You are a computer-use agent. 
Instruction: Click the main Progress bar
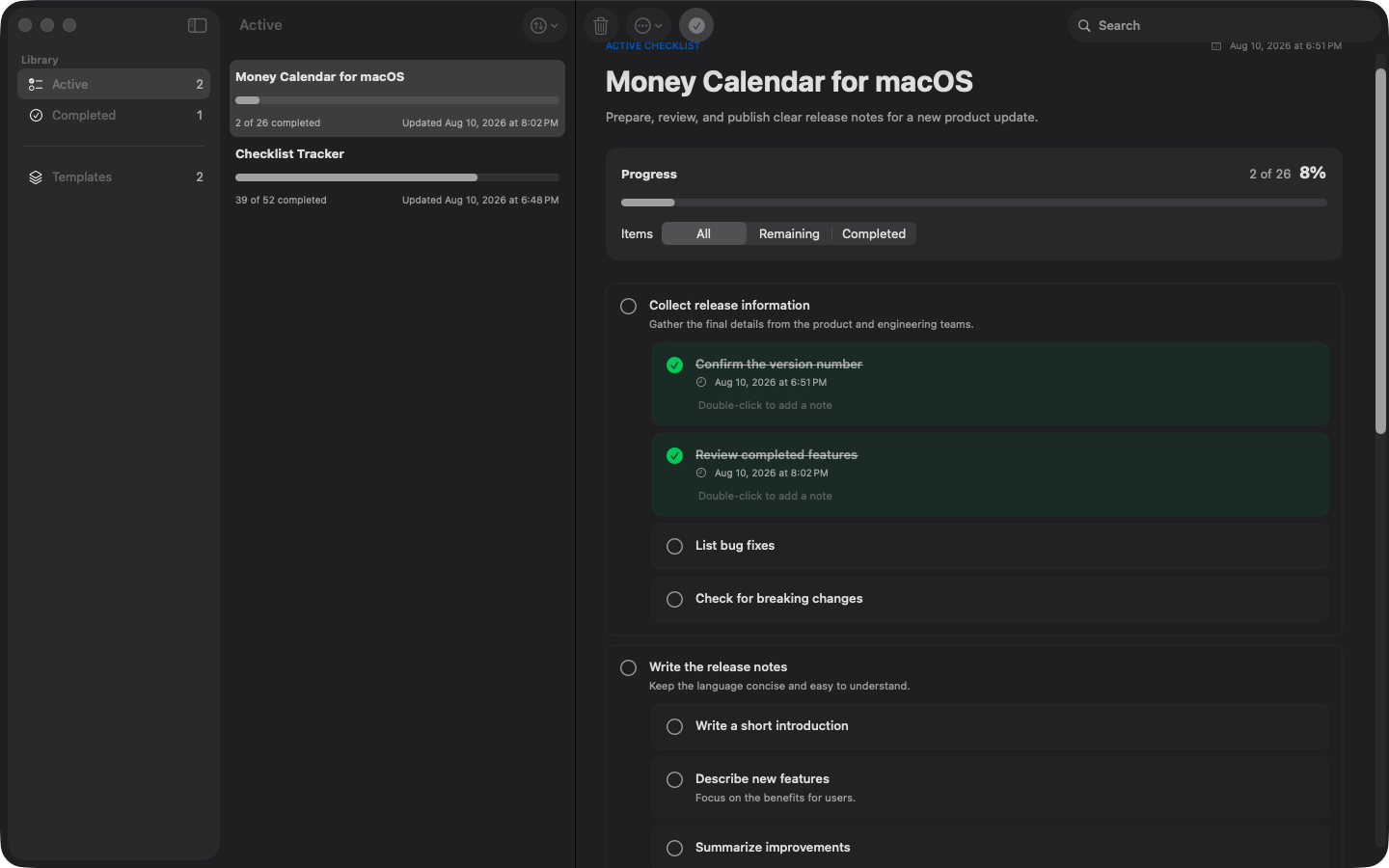click(974, 203)
